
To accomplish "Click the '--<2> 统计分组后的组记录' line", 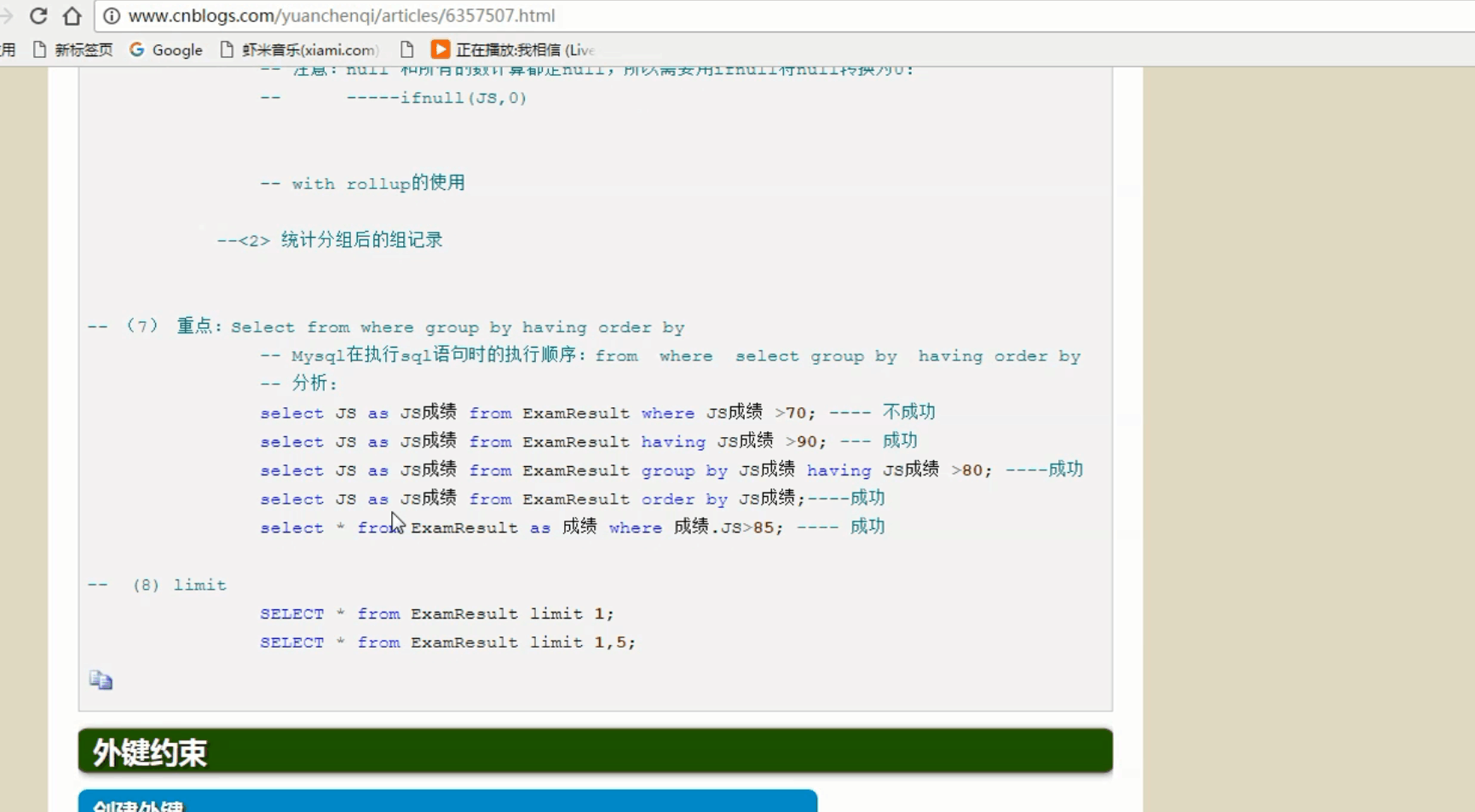I will (x=330, y=240).
